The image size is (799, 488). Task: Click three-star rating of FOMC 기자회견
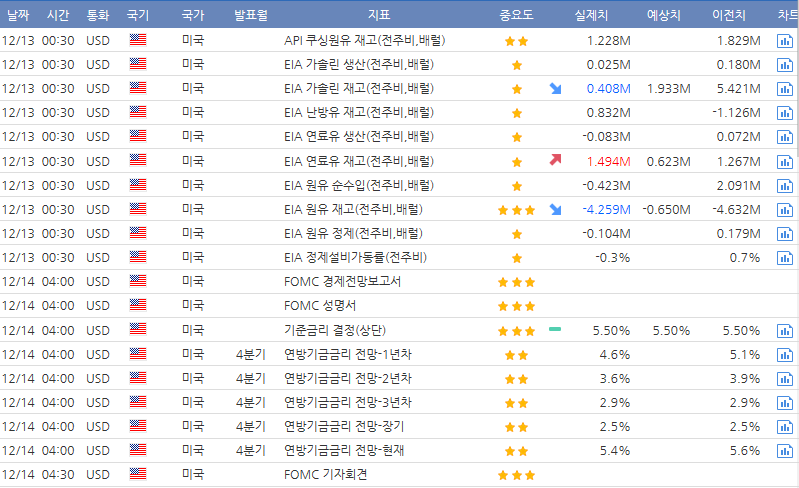pos(517,475)
